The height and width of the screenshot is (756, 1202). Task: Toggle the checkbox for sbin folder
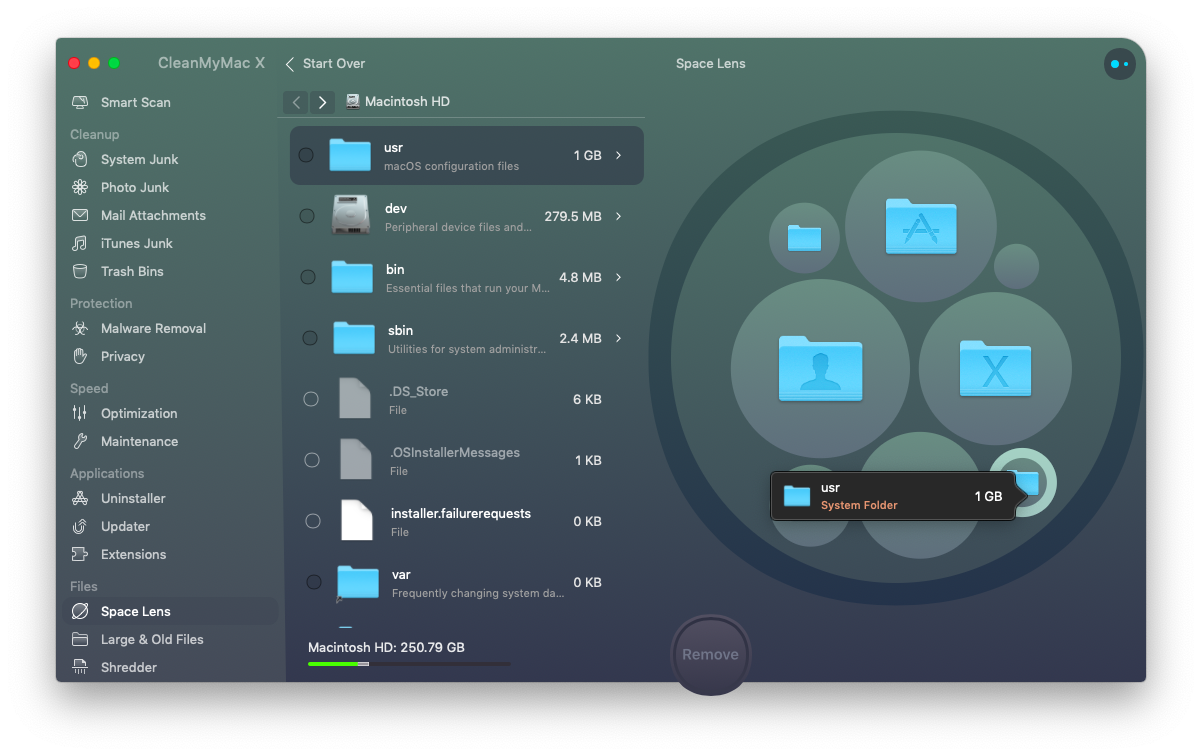tap(310, 338)
